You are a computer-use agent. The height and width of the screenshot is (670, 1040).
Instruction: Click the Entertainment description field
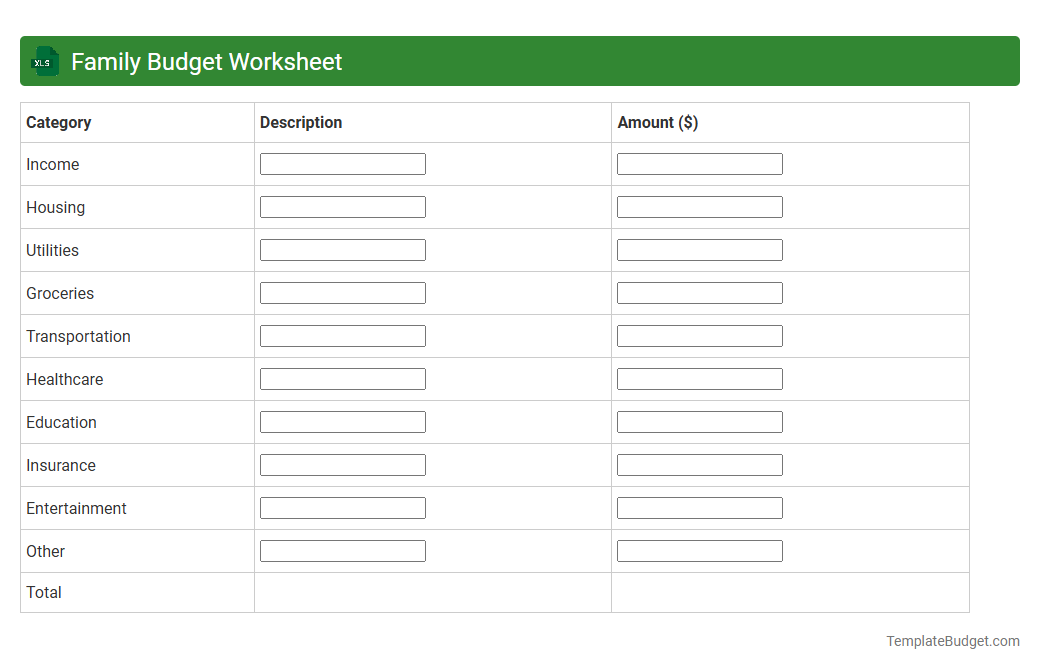point(342,507)
